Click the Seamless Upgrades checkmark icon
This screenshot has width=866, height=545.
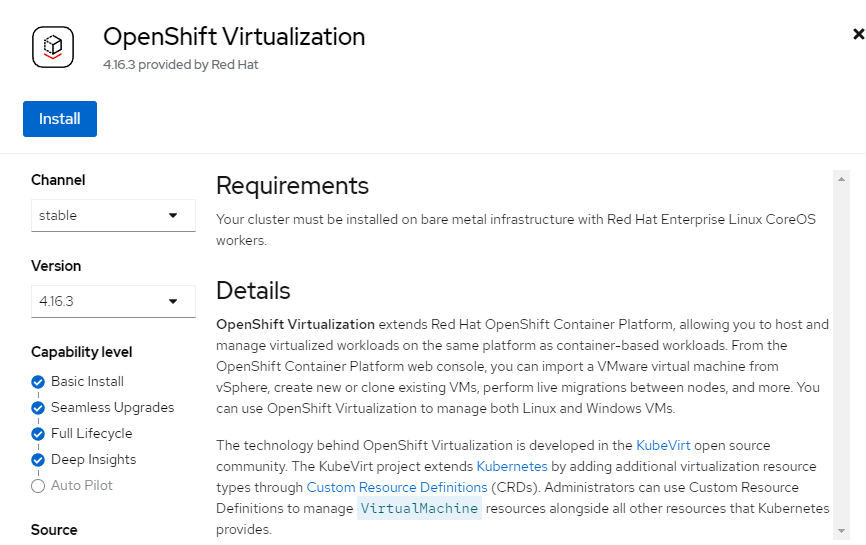point(38,408)
